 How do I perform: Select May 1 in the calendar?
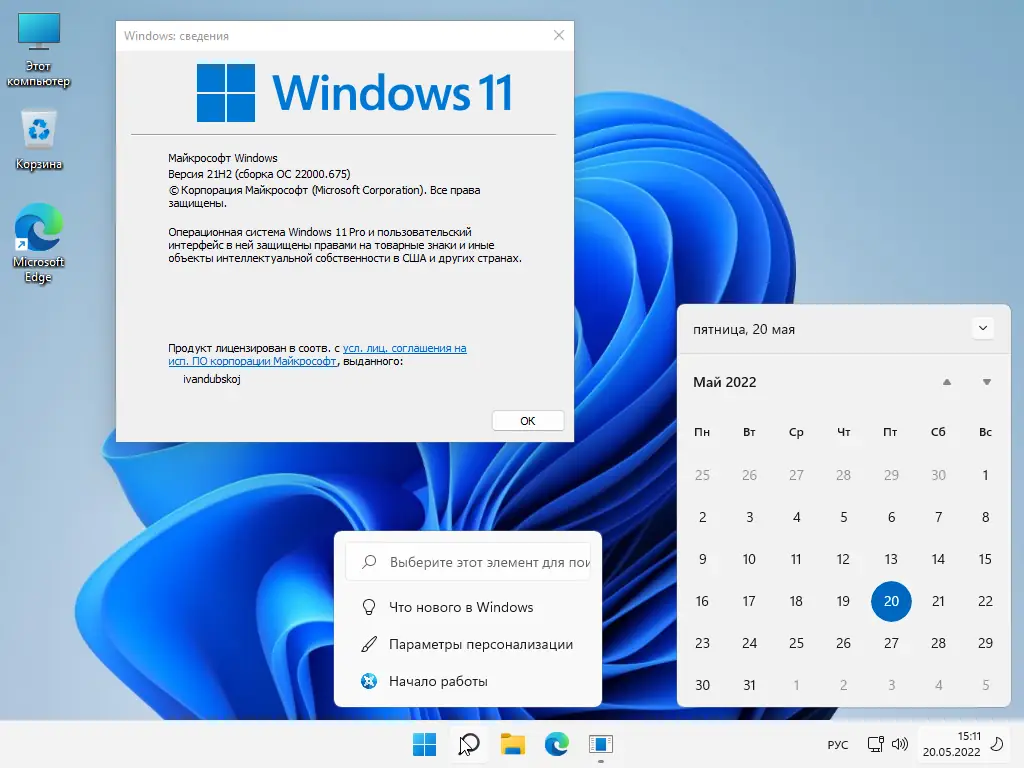pyautogui.click(x=985, y=475)
